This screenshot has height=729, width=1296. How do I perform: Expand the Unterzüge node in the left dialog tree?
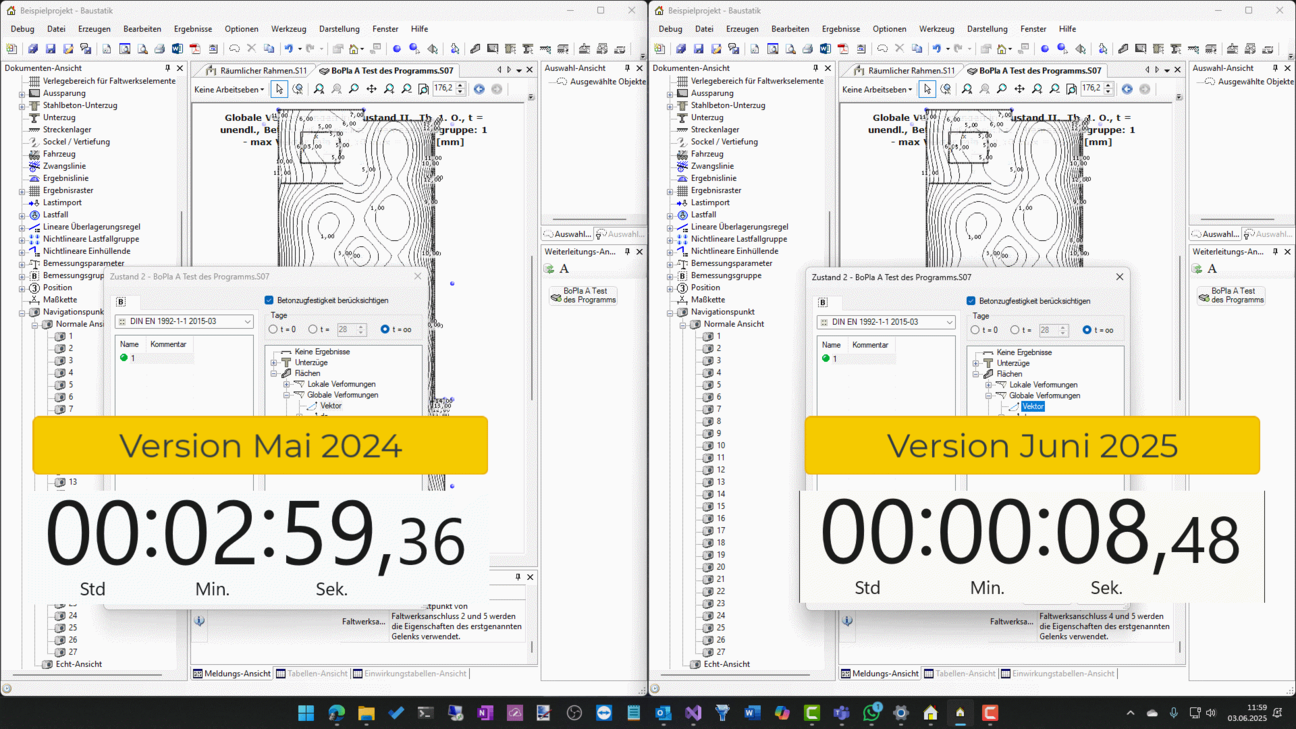point(274,363)
